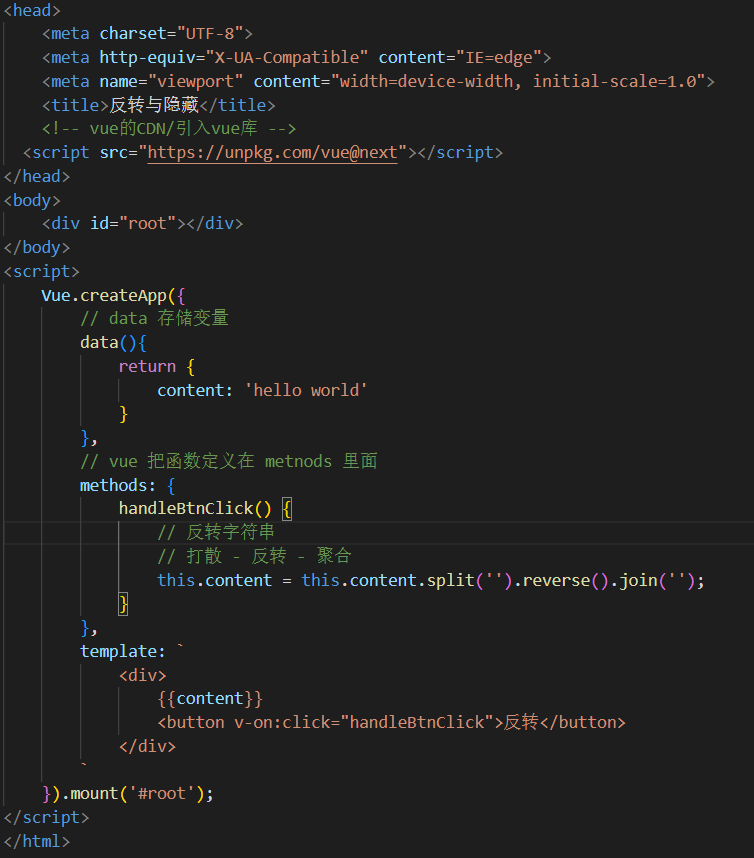The height and width of the screenshot is (858, 754).
Task: Click the meta name="viewport" text
Action: [x=142, y=82]
